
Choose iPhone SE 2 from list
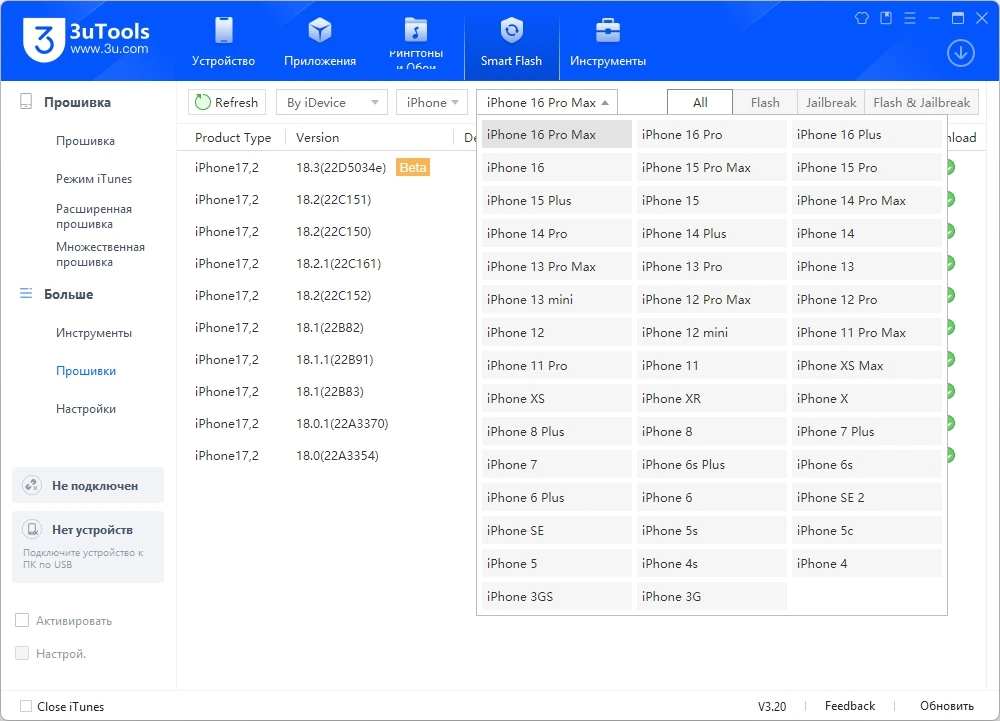[866, 497]
